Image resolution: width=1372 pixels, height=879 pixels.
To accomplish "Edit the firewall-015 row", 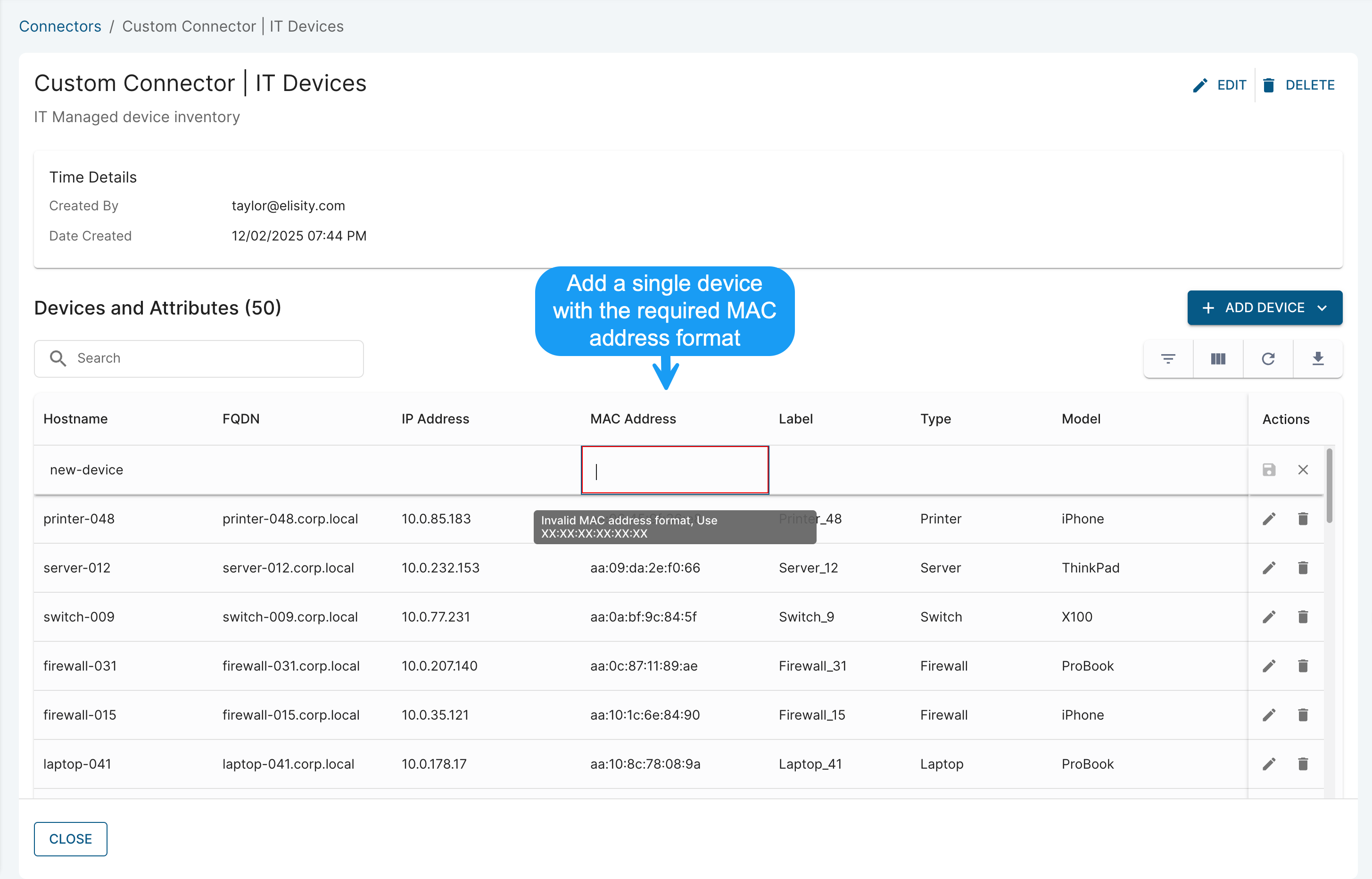I will tap(1269, 715).
